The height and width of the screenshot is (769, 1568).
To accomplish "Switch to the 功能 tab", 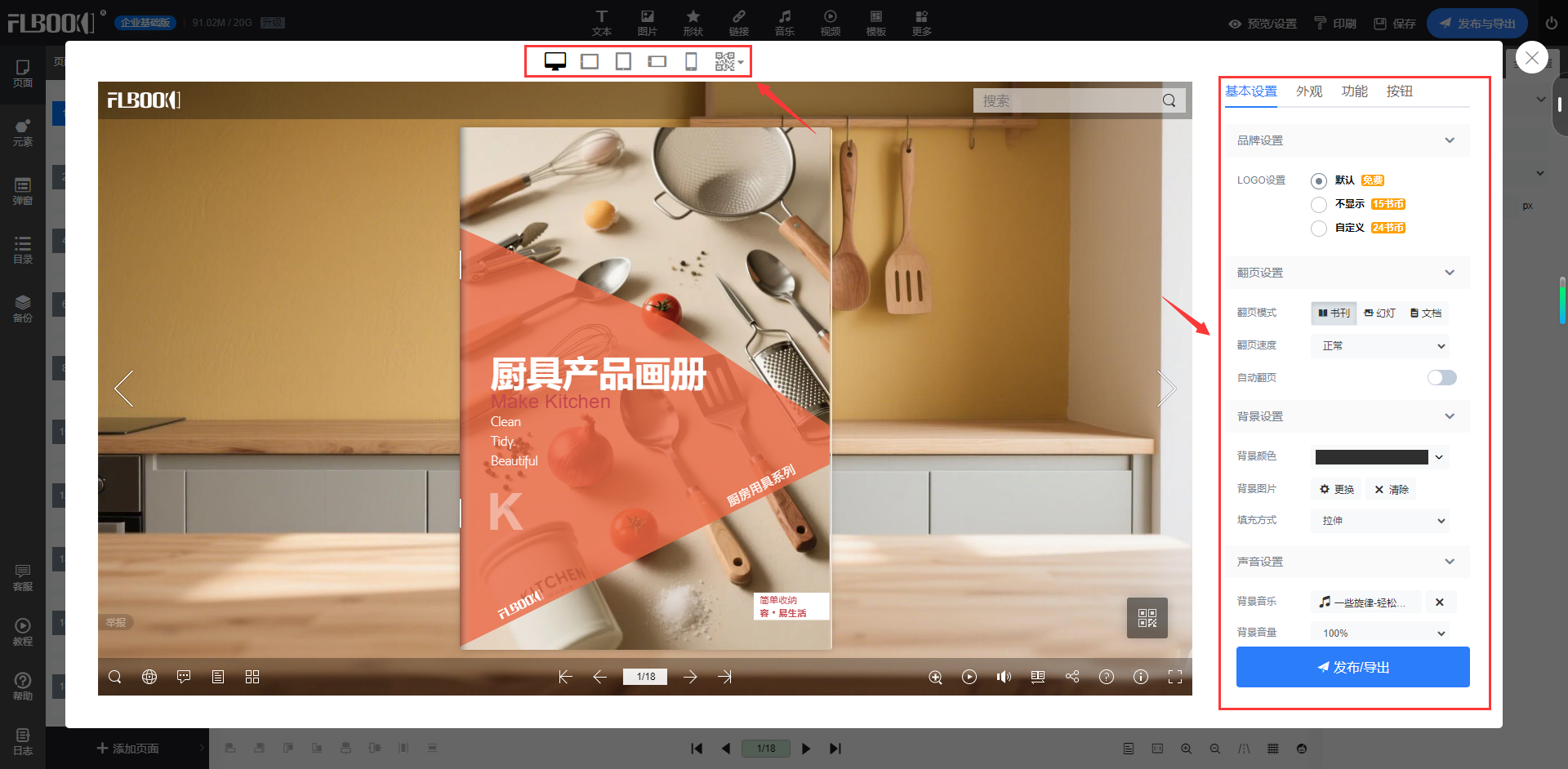I will tap(1354, 91).
